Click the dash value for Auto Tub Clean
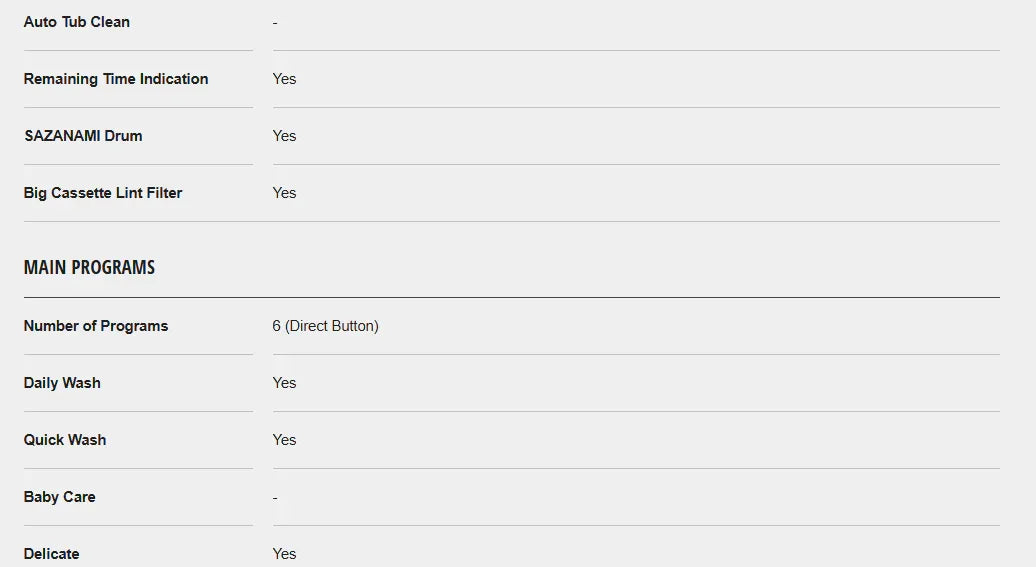The image size is (1036, 567). [x=275, y=23]
